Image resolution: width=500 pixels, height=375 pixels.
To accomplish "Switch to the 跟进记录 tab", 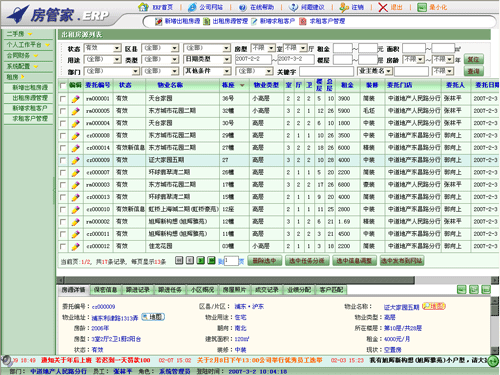I will click(137, 290).
